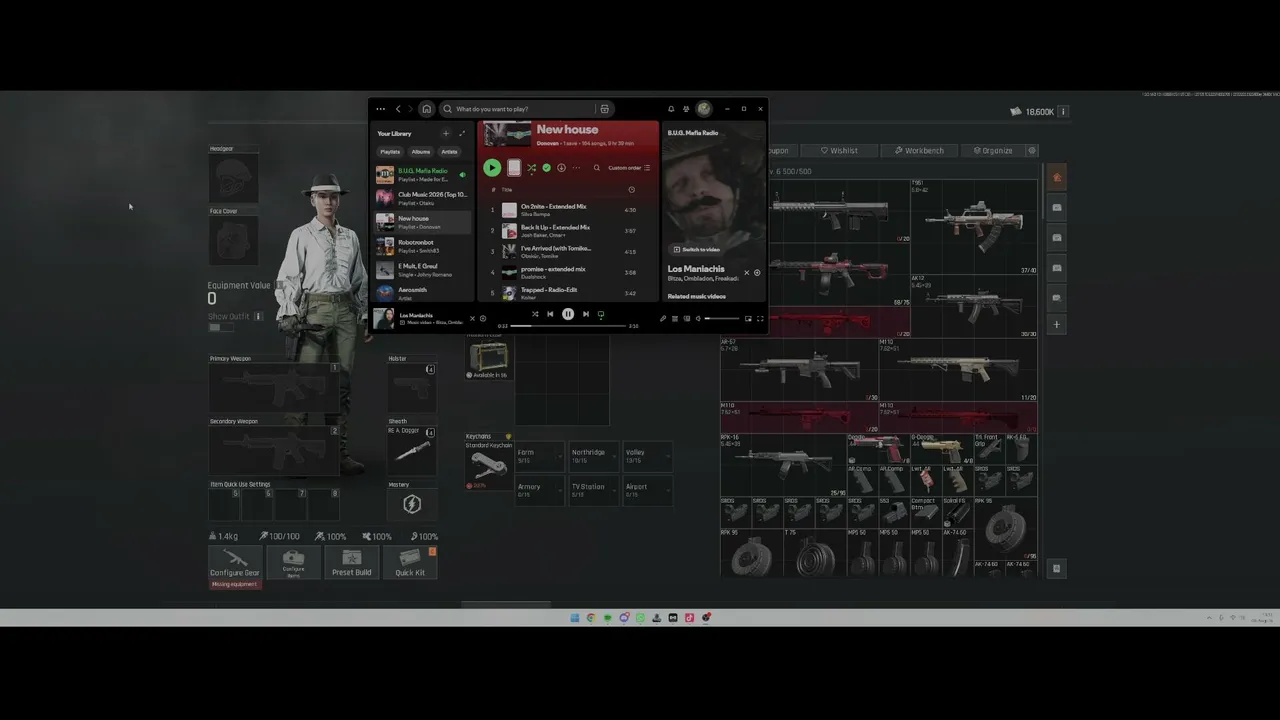Screen dimensions: 1280x720
Task: Seek in the song progress bar
Action: click(569, 326)
